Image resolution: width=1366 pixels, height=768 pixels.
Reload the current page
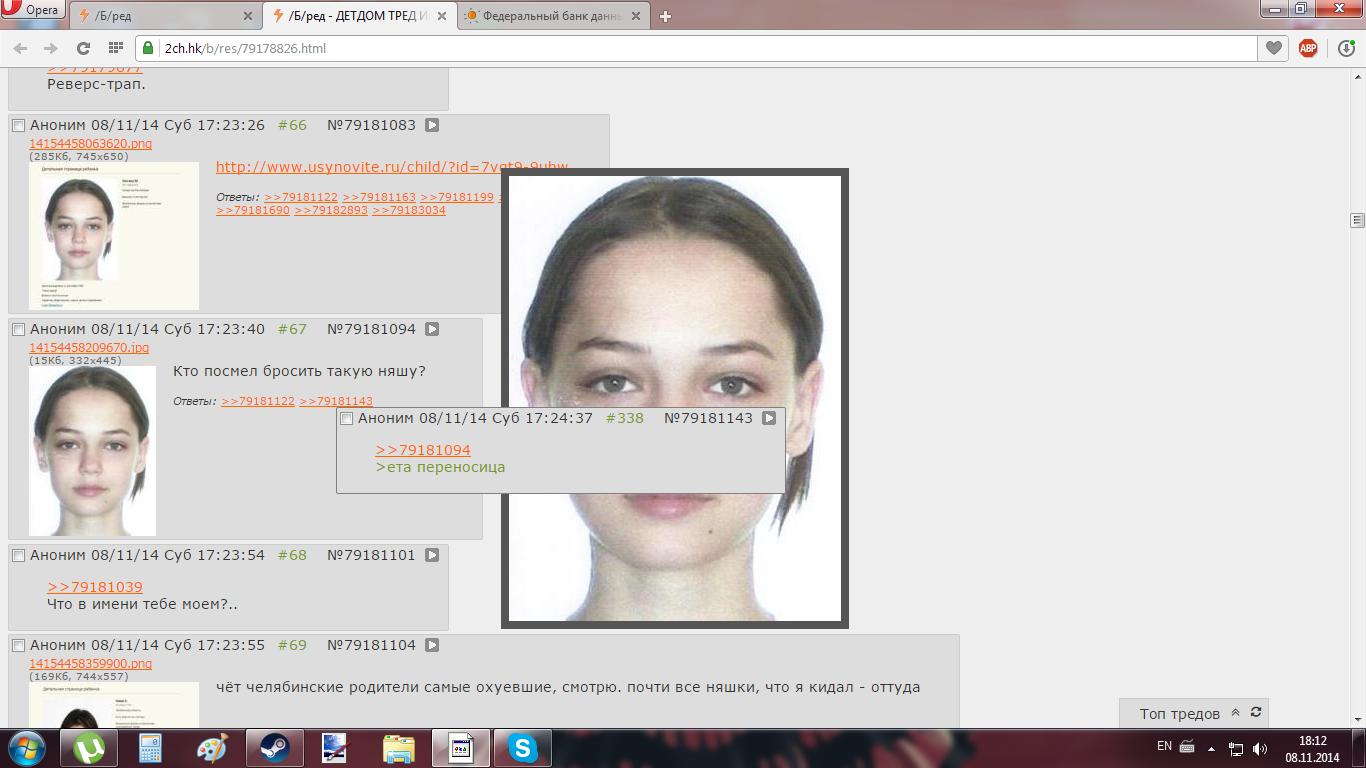(83, 48)
